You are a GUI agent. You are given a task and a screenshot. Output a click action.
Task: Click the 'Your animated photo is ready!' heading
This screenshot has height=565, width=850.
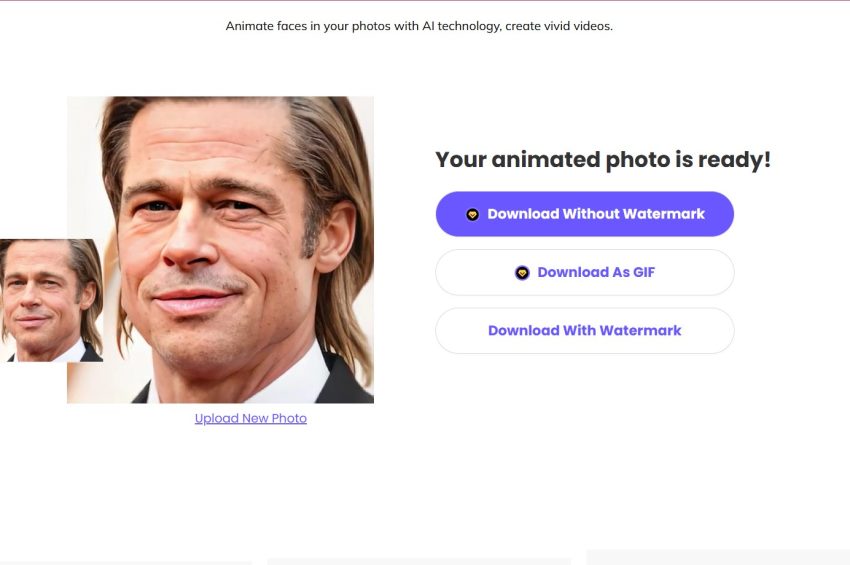pos(603,159)
